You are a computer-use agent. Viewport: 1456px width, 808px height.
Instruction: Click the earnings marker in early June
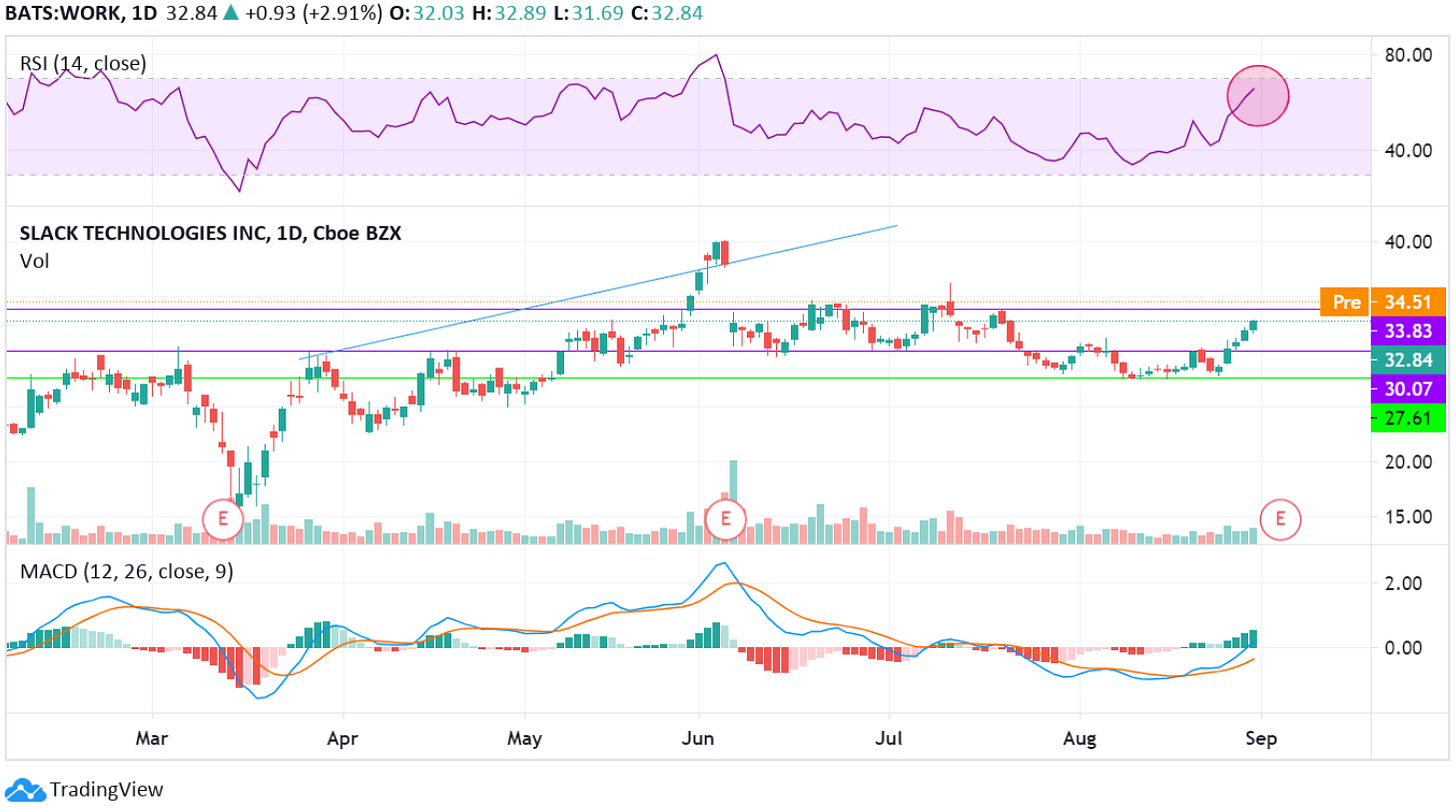coord(726,518)
